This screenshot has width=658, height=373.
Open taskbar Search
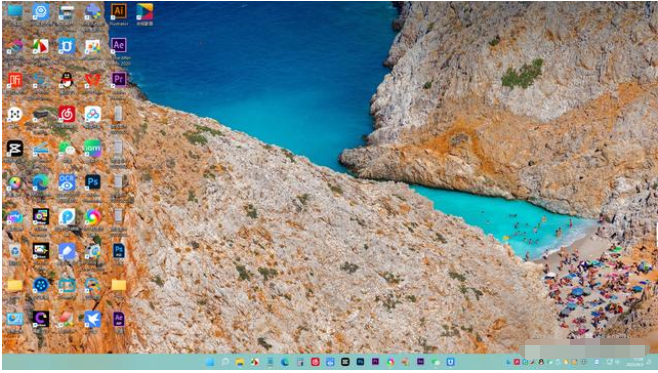pyautogui.click(x=225, y=362)
